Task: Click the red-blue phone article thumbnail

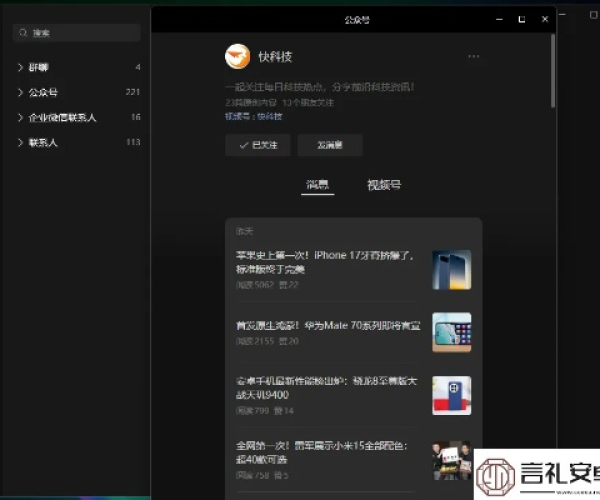Action: click(452, 395)
